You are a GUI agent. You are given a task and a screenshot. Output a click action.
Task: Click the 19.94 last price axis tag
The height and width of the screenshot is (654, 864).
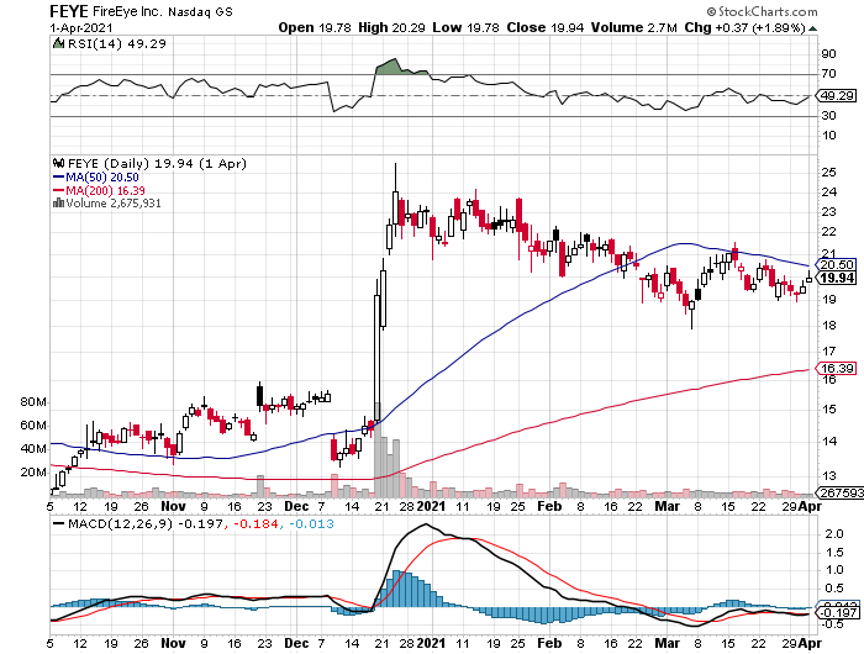[836, 277]
